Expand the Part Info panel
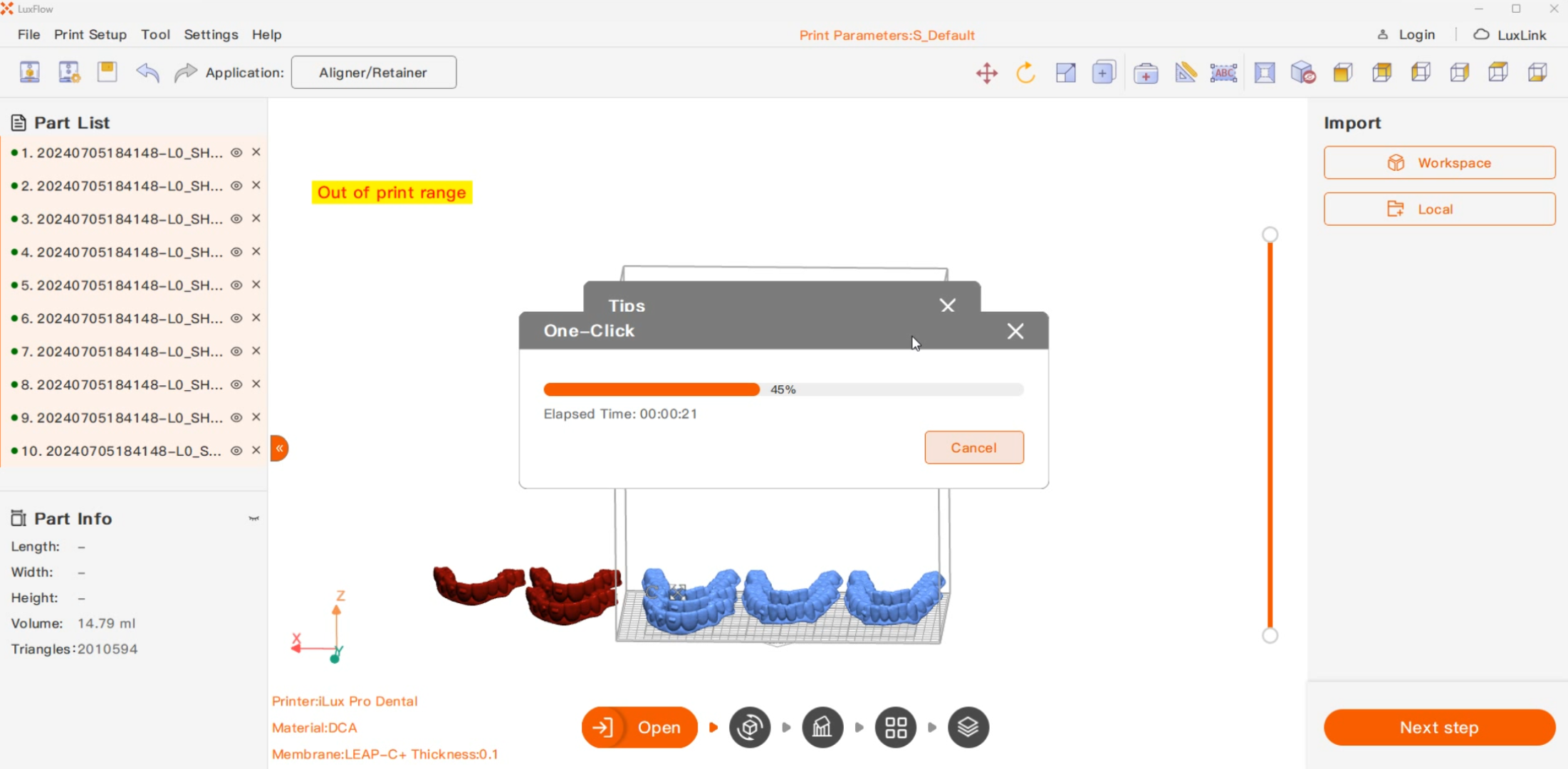The height and width of the screenshot is (769, 1568). pos(253,518)
